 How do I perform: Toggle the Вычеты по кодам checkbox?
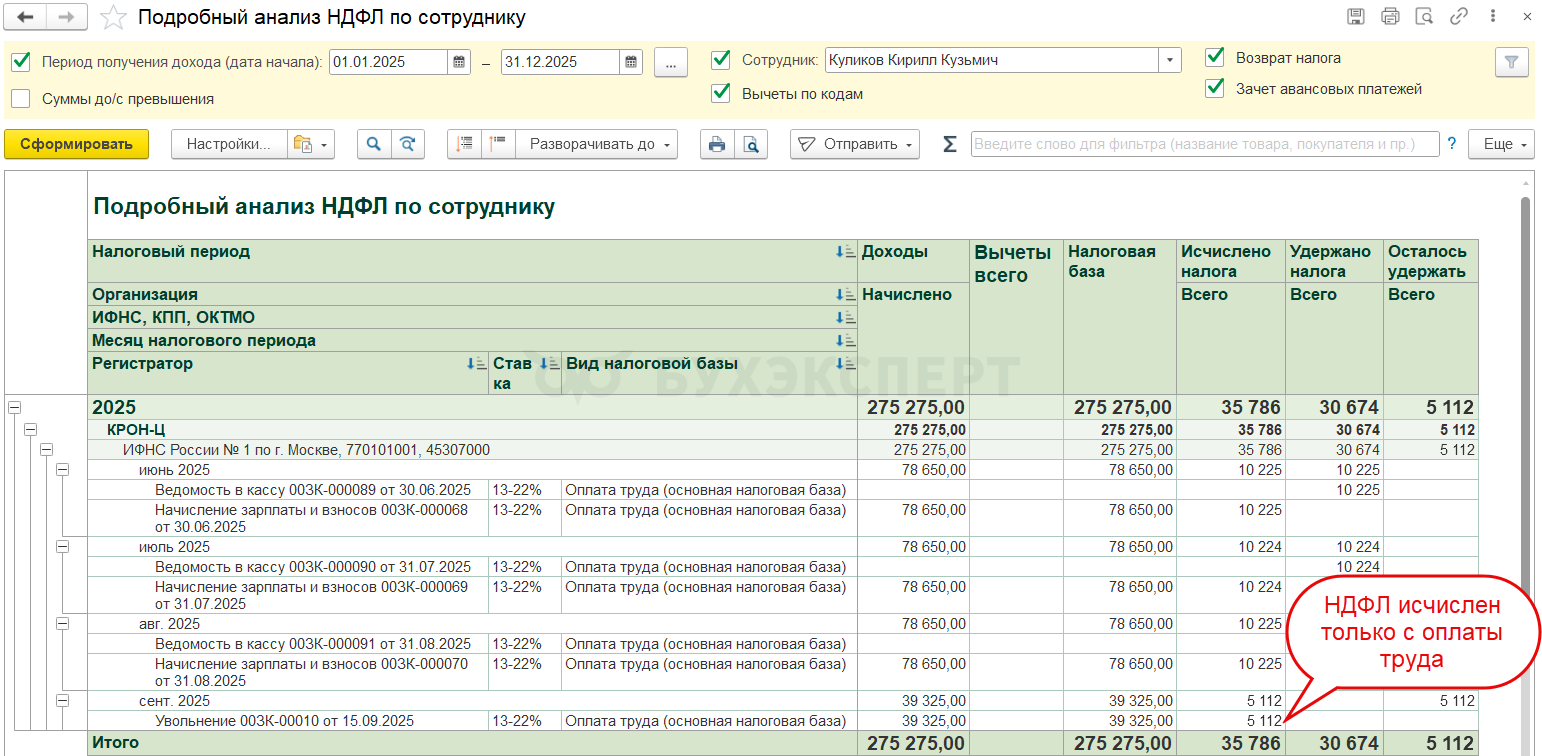[x=720, y=93]
